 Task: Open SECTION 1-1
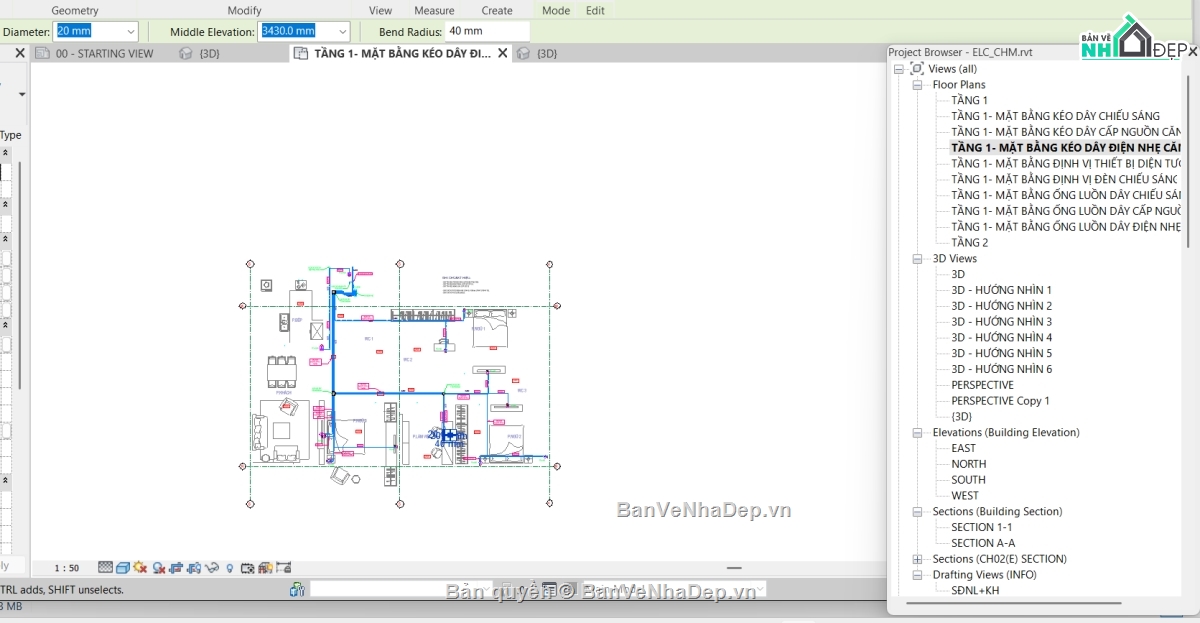click(981, 527)
